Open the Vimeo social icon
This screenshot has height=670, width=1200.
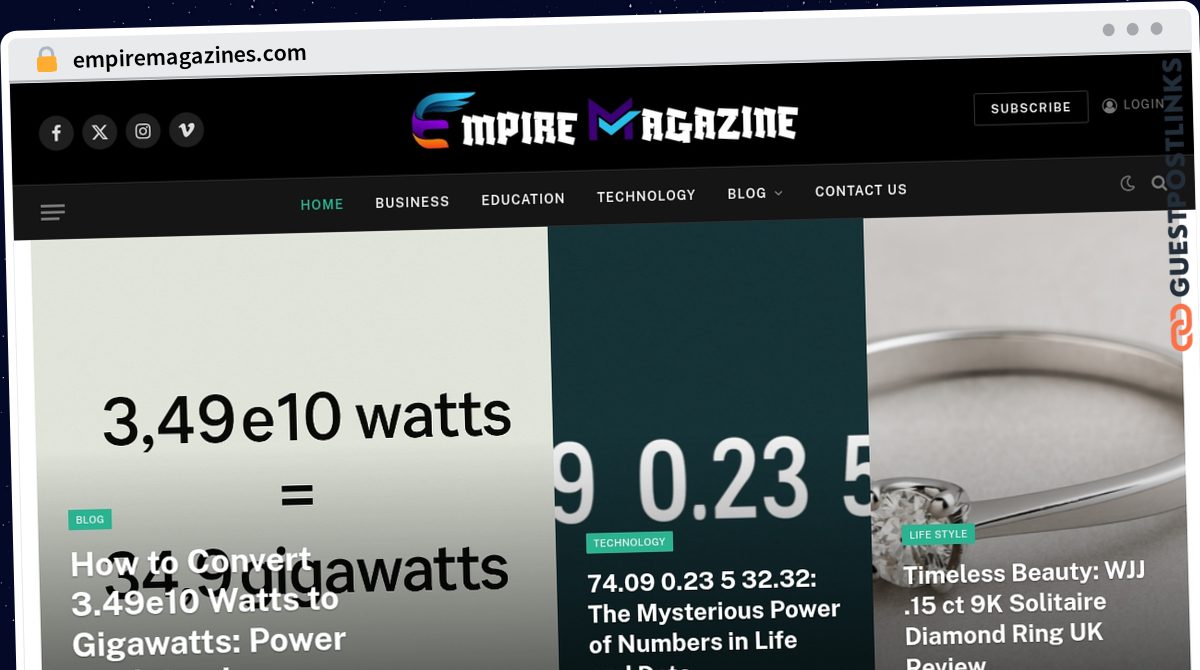[x=186, y=130]
